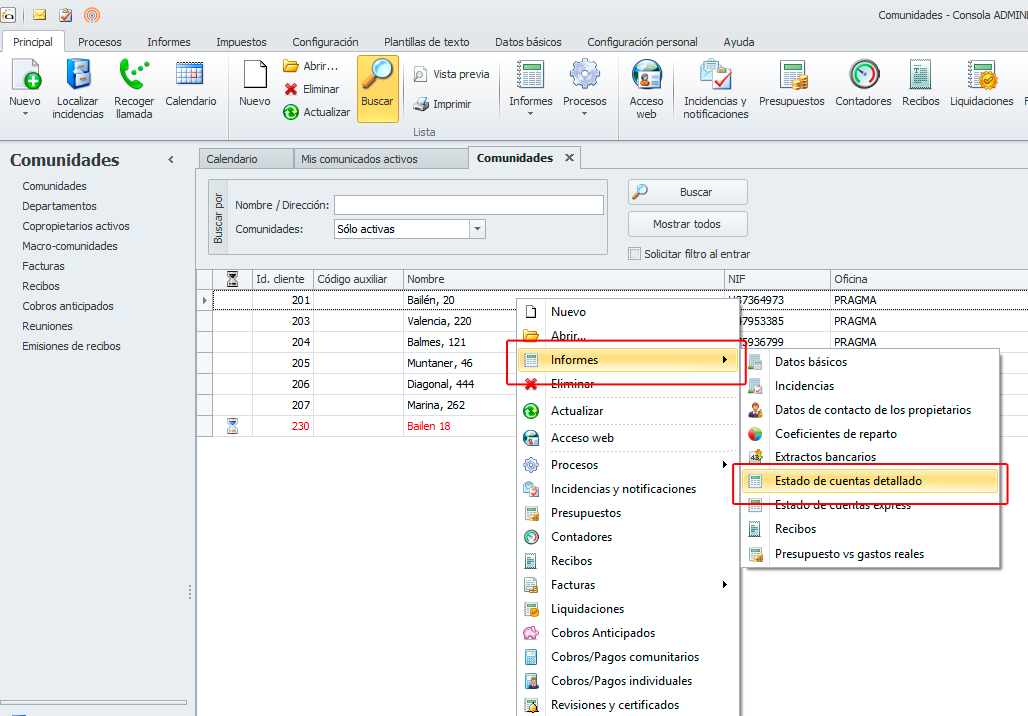
Task: Close the Comunidades tab
Action: click(x=570, y=158)
